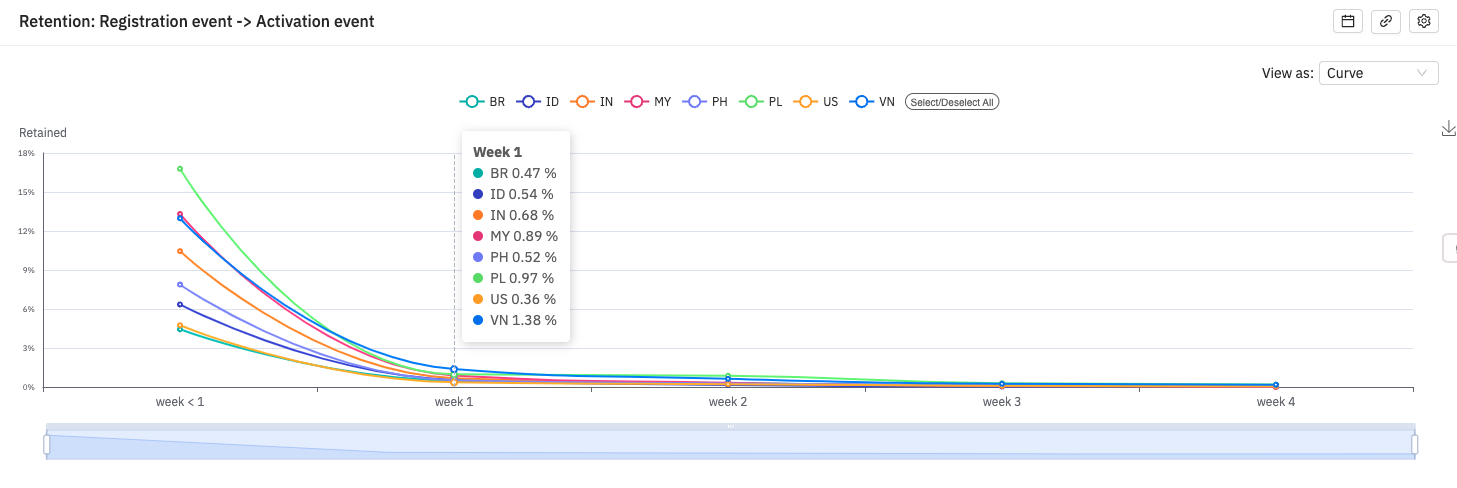Click the Retention chart title text
This screenshot has width=1457, height=488.
pos(197,21)
